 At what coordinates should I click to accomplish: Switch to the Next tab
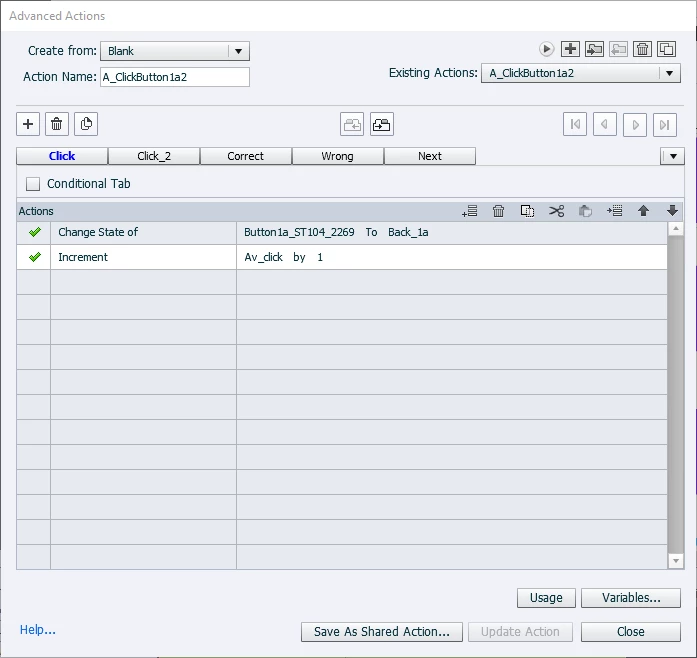point(430,156)
